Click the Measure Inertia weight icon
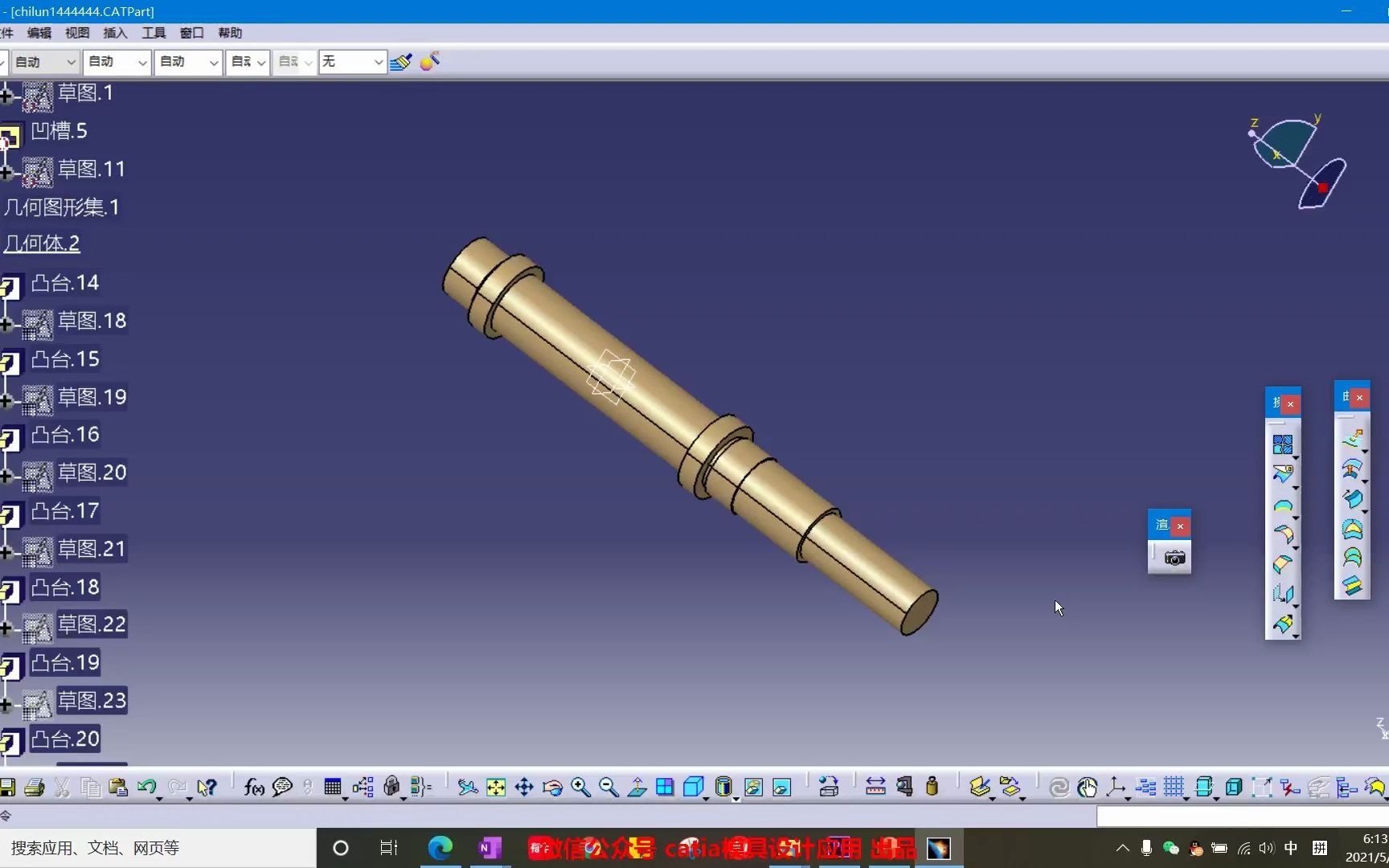Viewport: 1389px width, 868px height. [x=932, y=788]
